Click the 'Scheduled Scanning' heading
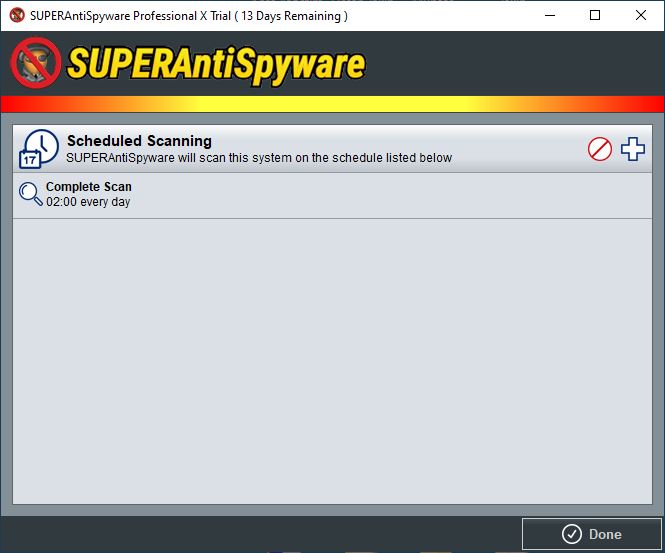This screenshot has height=553, width=665. 139,141
